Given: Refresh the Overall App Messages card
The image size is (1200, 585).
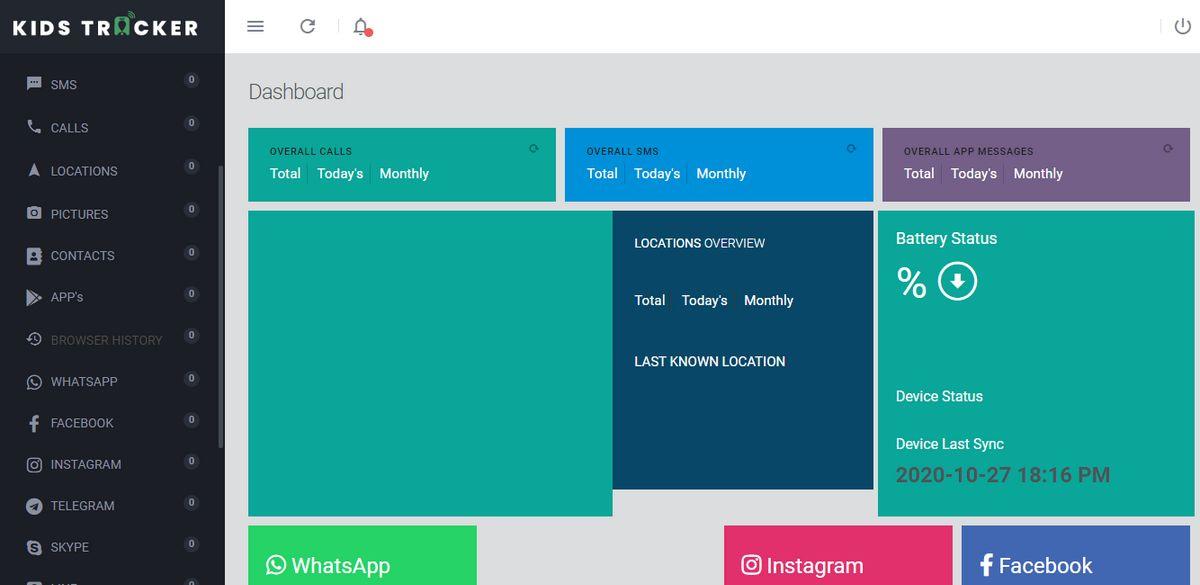Looking at the screenshot, I should coord(1168,149).
